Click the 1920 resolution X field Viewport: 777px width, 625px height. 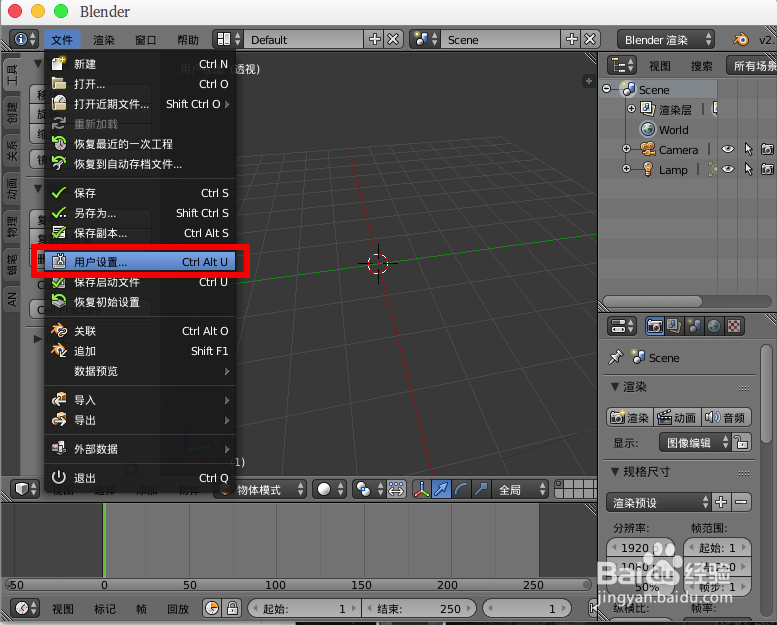pyautogui.click(x=641, y=547)
